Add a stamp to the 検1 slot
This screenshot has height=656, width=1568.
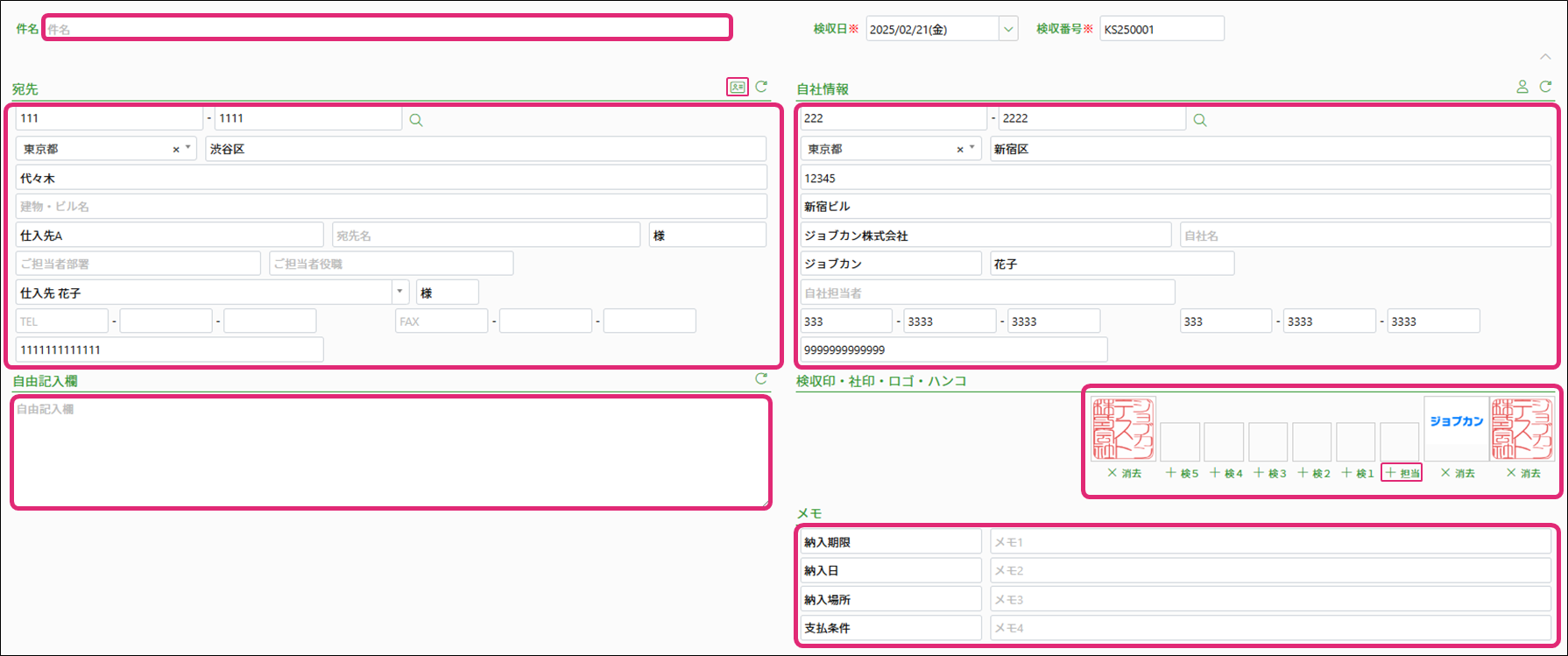[1357, 473]
